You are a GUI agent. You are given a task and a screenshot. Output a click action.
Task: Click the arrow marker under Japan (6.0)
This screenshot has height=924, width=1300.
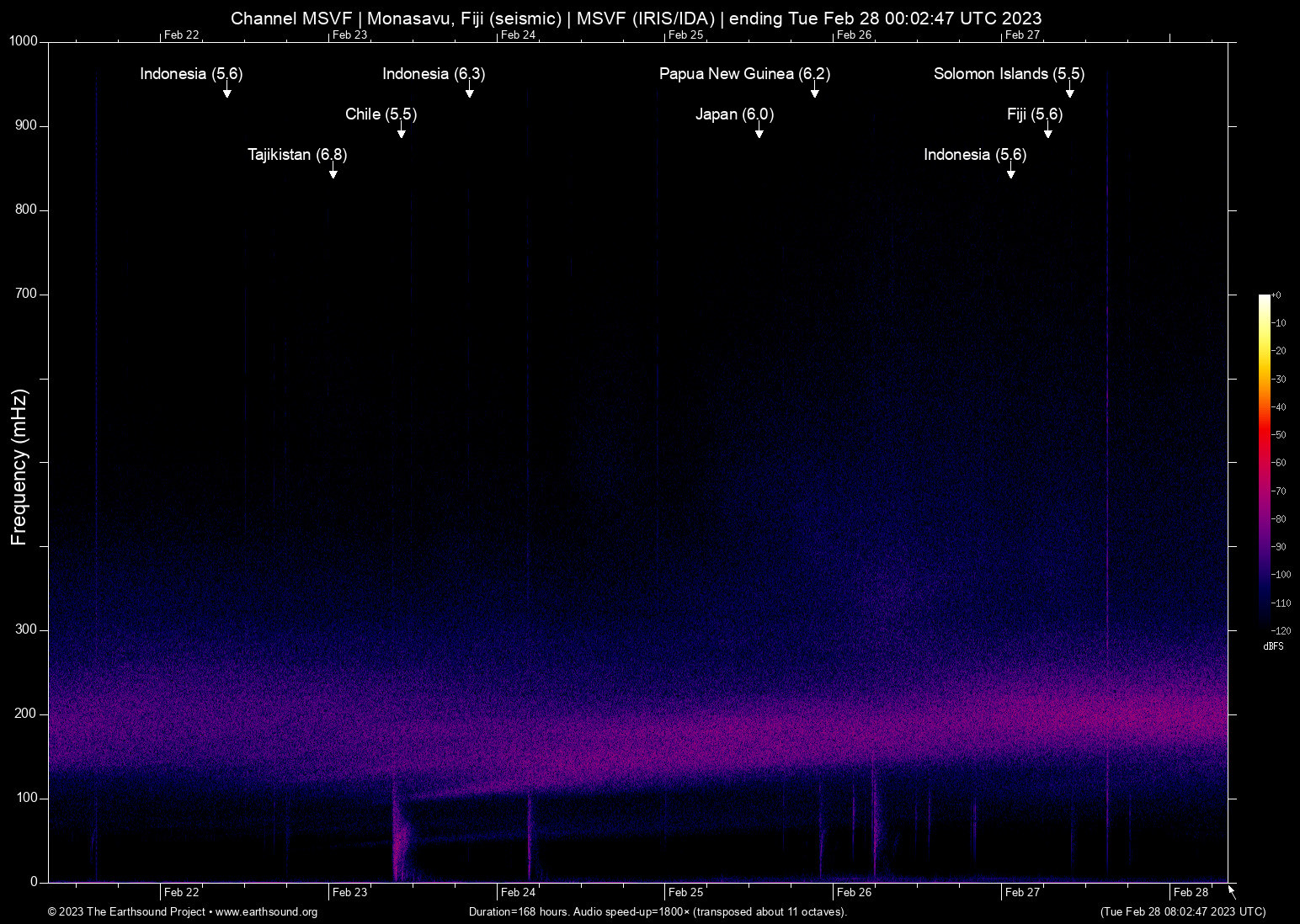click(759, 131)
